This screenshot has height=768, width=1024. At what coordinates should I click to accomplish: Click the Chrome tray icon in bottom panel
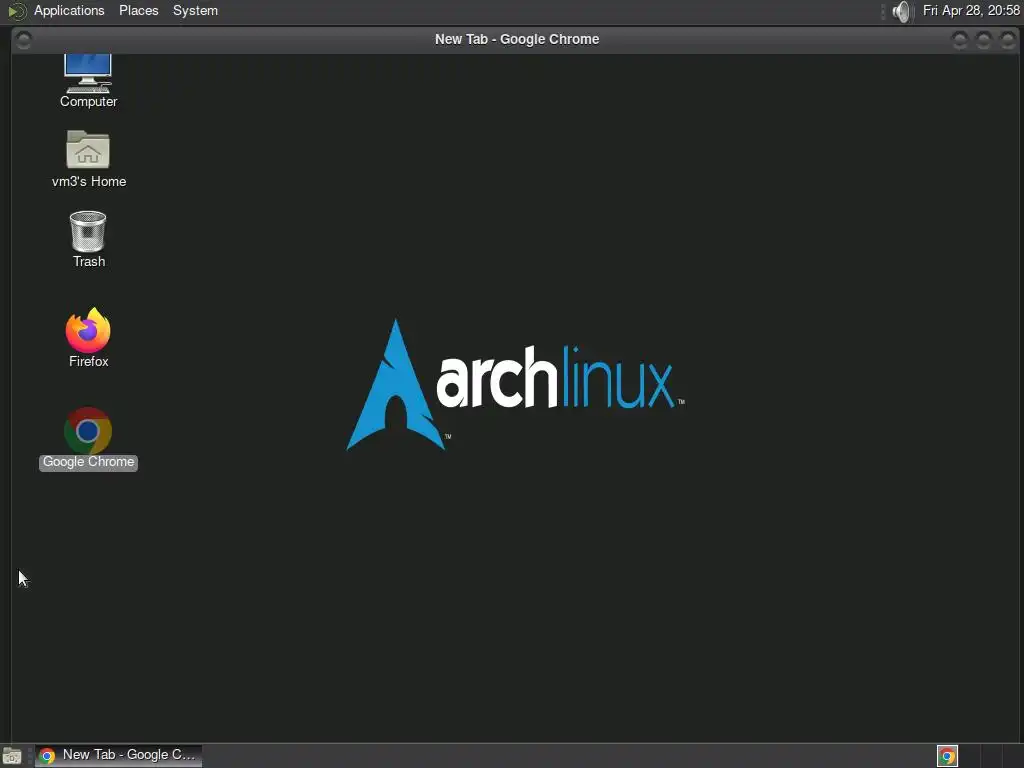[x=947, y=756]
